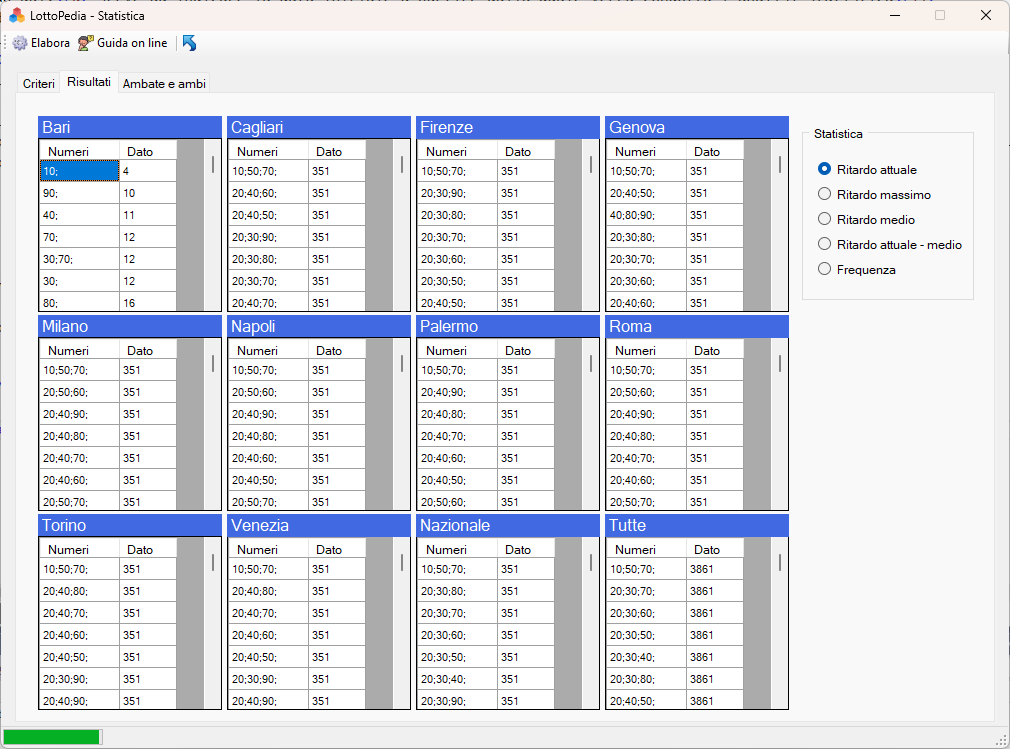The image size is (1010, 749).
Task: Select '20;40;70;' row in Roma table
Action: coord(675,458)
